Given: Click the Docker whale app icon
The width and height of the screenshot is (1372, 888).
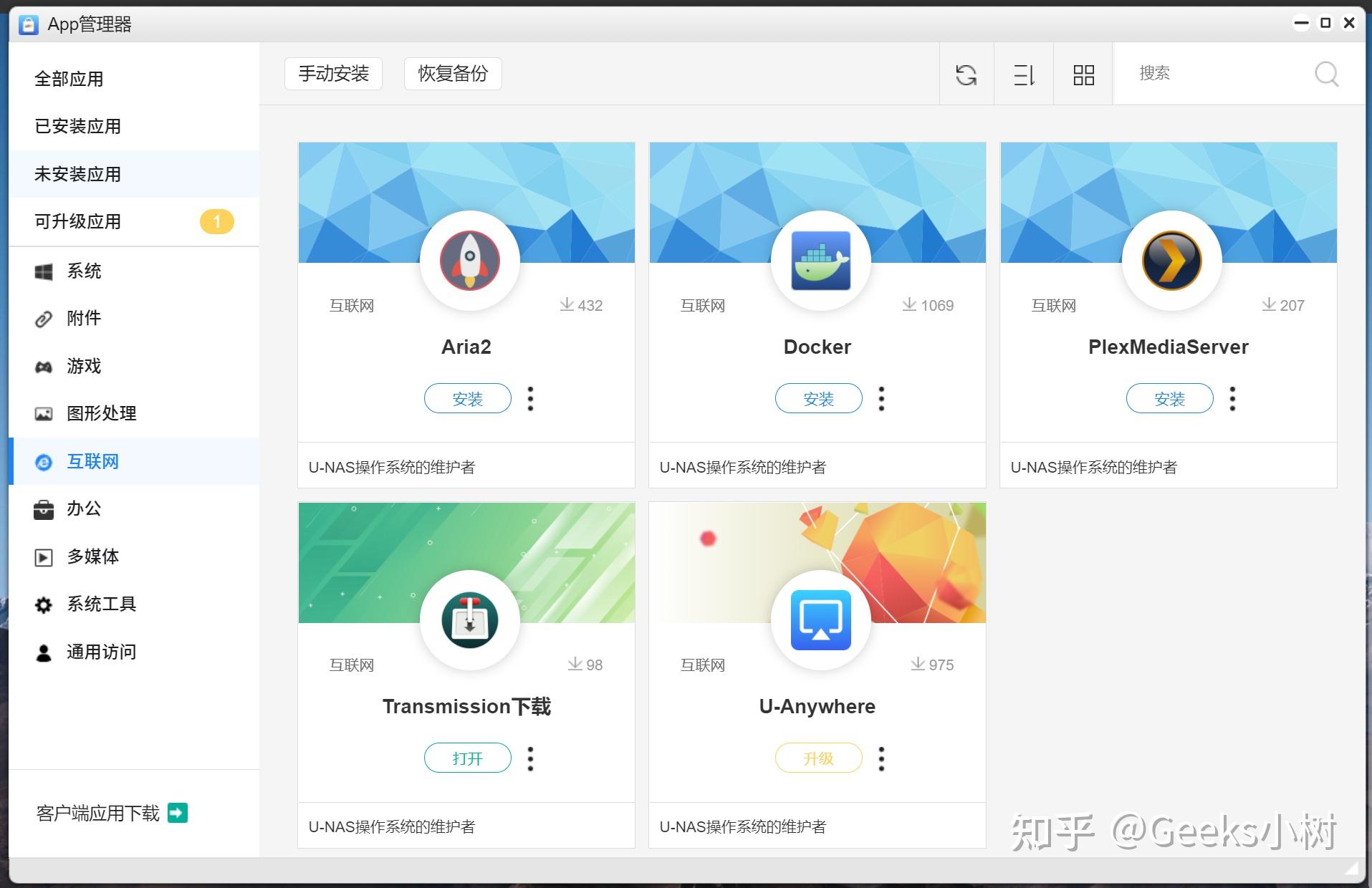Looking at the screenshot, I should coord(821,261).
